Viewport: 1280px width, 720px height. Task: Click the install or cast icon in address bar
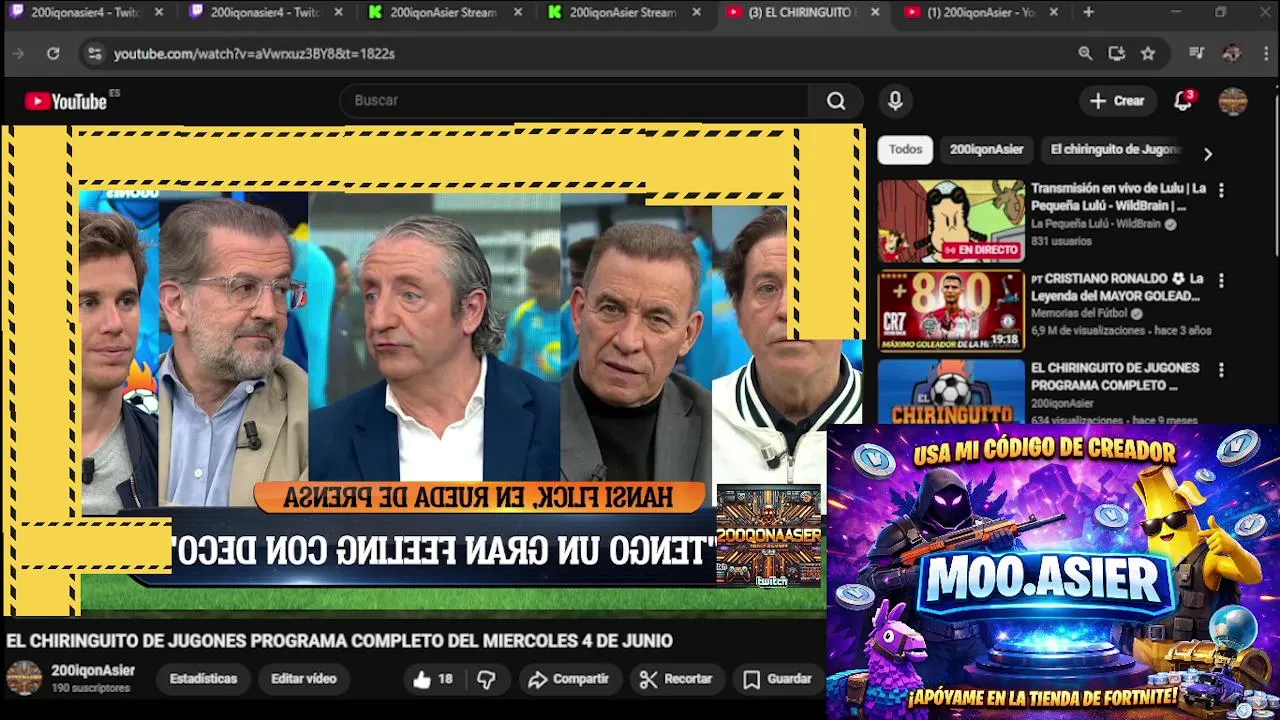coord(1117,54)
